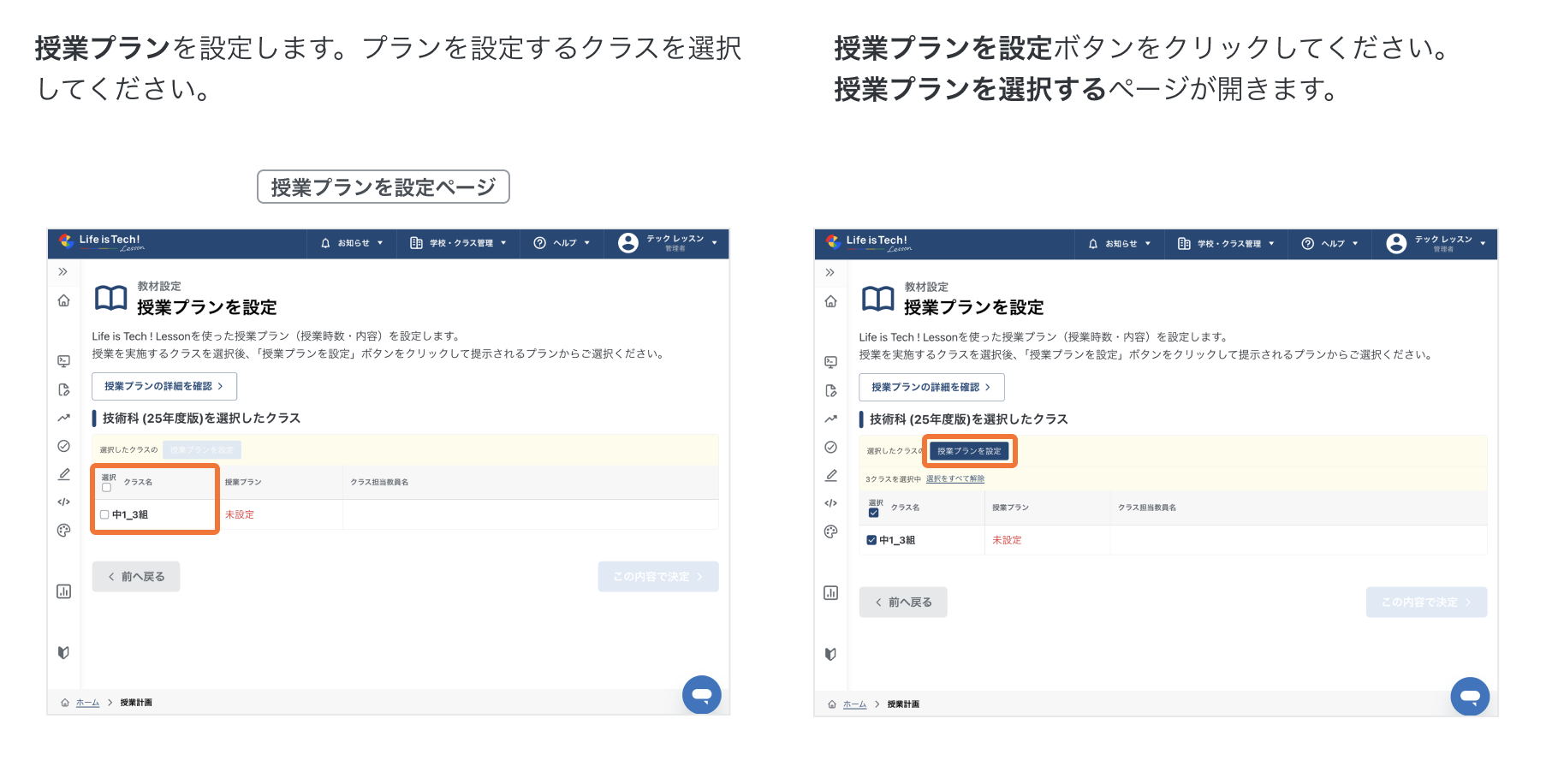Click 授業プランの詳細を確認 button in left screenshot
1558x784 pixels.
164,386
